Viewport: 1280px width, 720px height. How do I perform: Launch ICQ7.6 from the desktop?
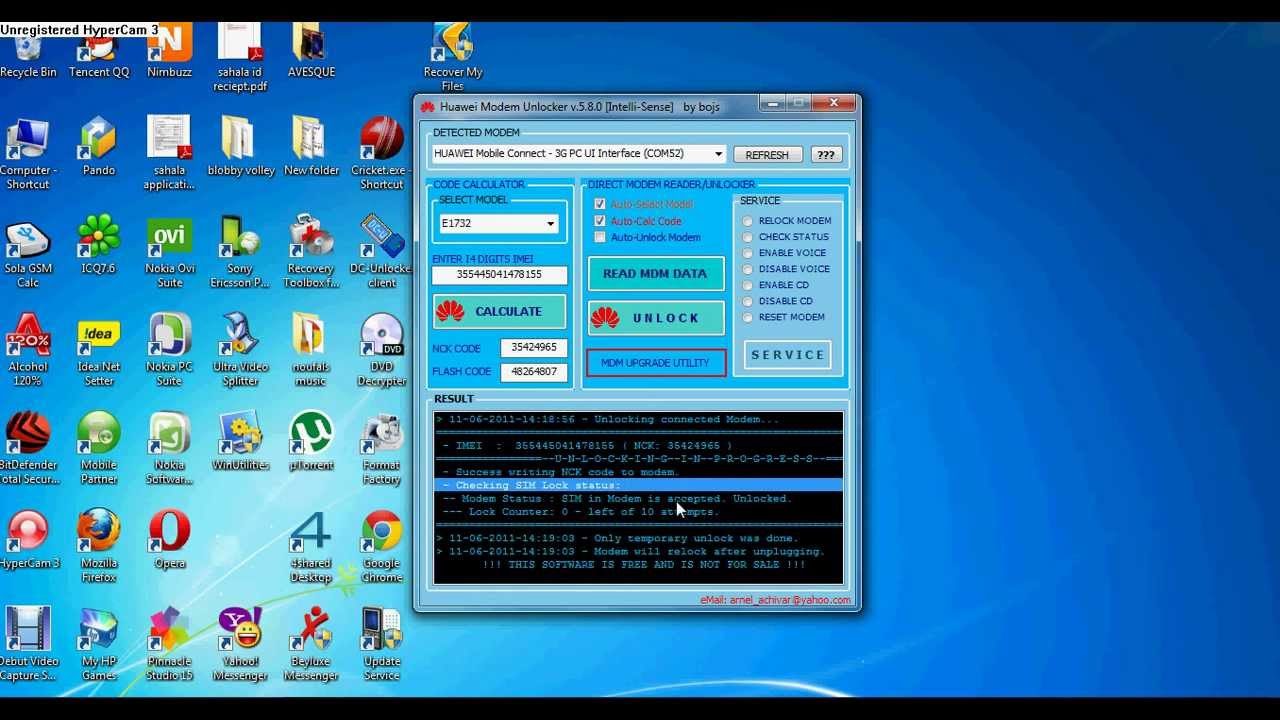click(x=99, y=244)
